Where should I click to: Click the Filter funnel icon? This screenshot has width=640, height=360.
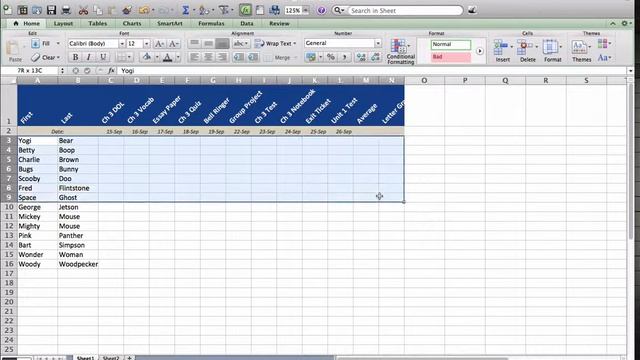click(x=223, y=10)
